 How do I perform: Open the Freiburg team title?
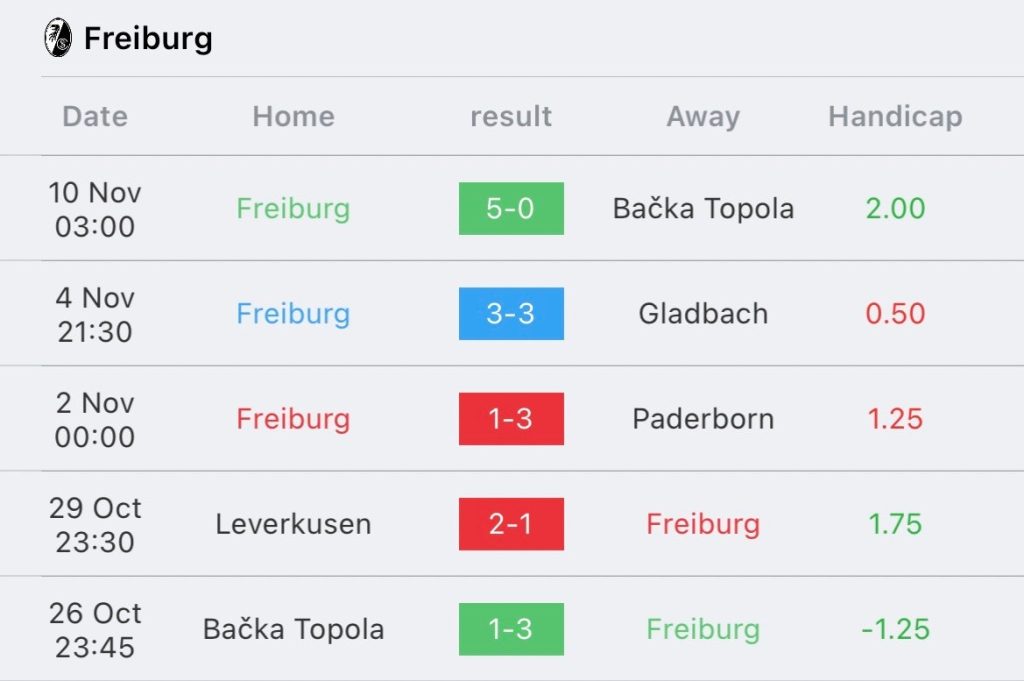(x=148, y=39)
